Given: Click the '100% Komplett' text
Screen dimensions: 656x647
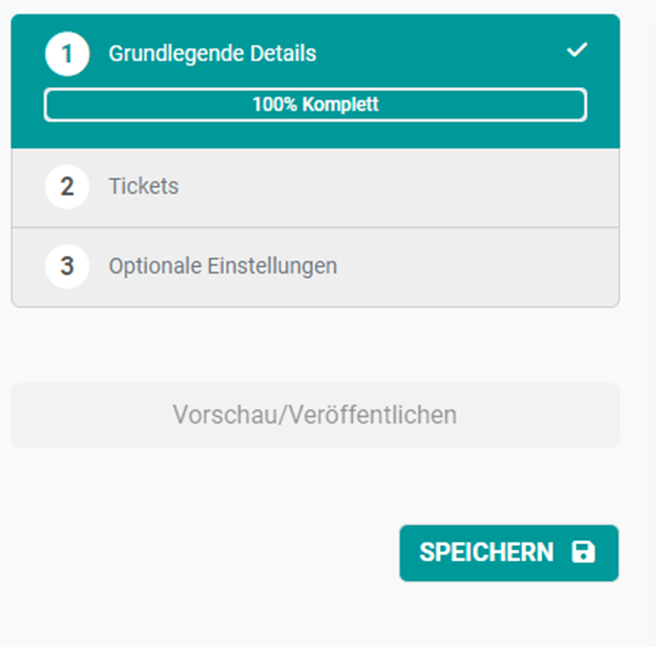Looking at the screenshot, I should 315,104.
